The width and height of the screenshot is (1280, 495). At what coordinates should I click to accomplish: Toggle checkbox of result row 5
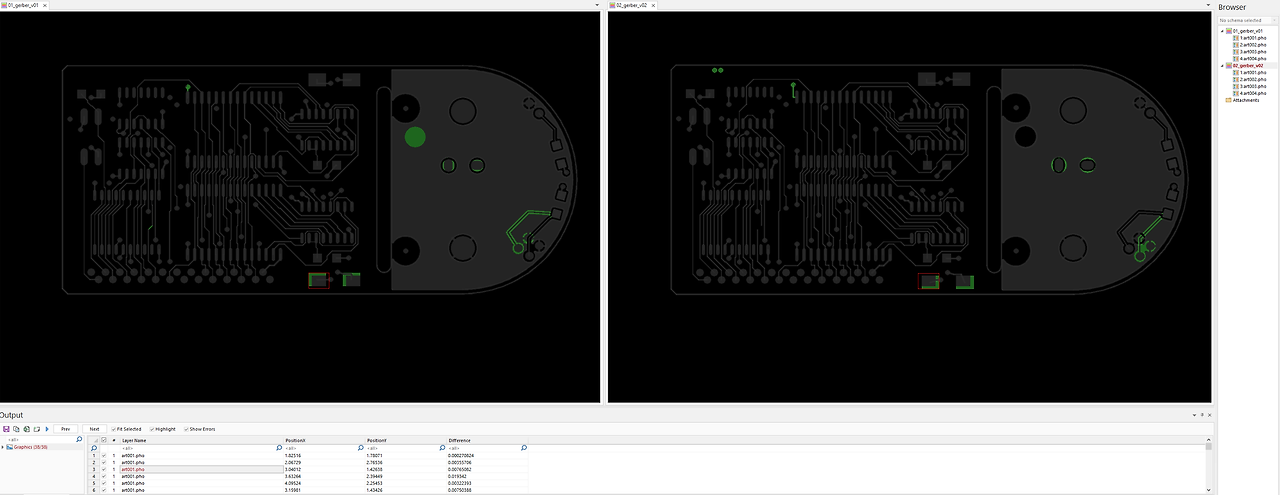[x=104, y=483]
